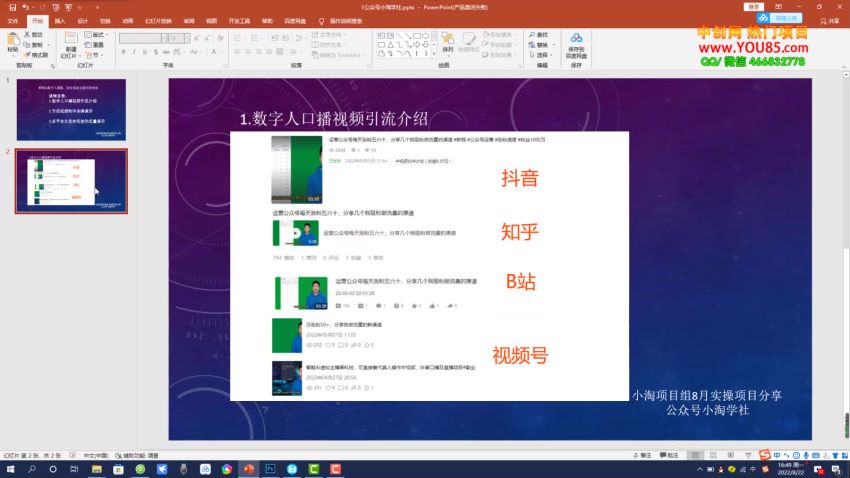Click the Format Painter button

tap(36, 55)
